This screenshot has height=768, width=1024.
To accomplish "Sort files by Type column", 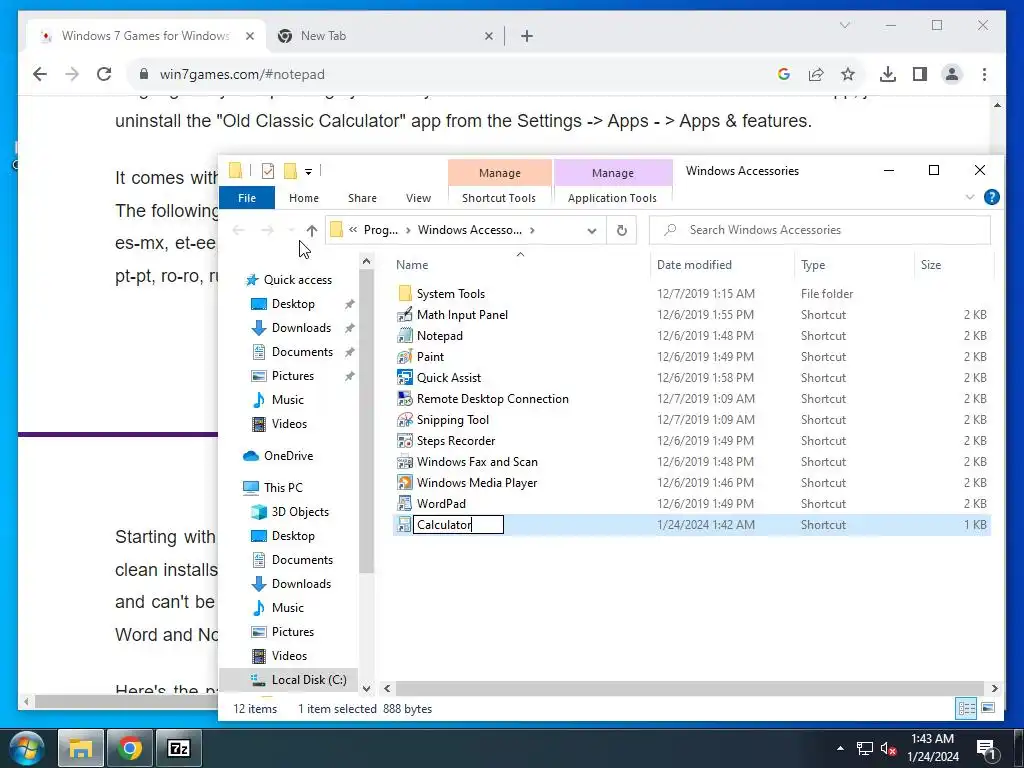I will (x=854, y=264).
